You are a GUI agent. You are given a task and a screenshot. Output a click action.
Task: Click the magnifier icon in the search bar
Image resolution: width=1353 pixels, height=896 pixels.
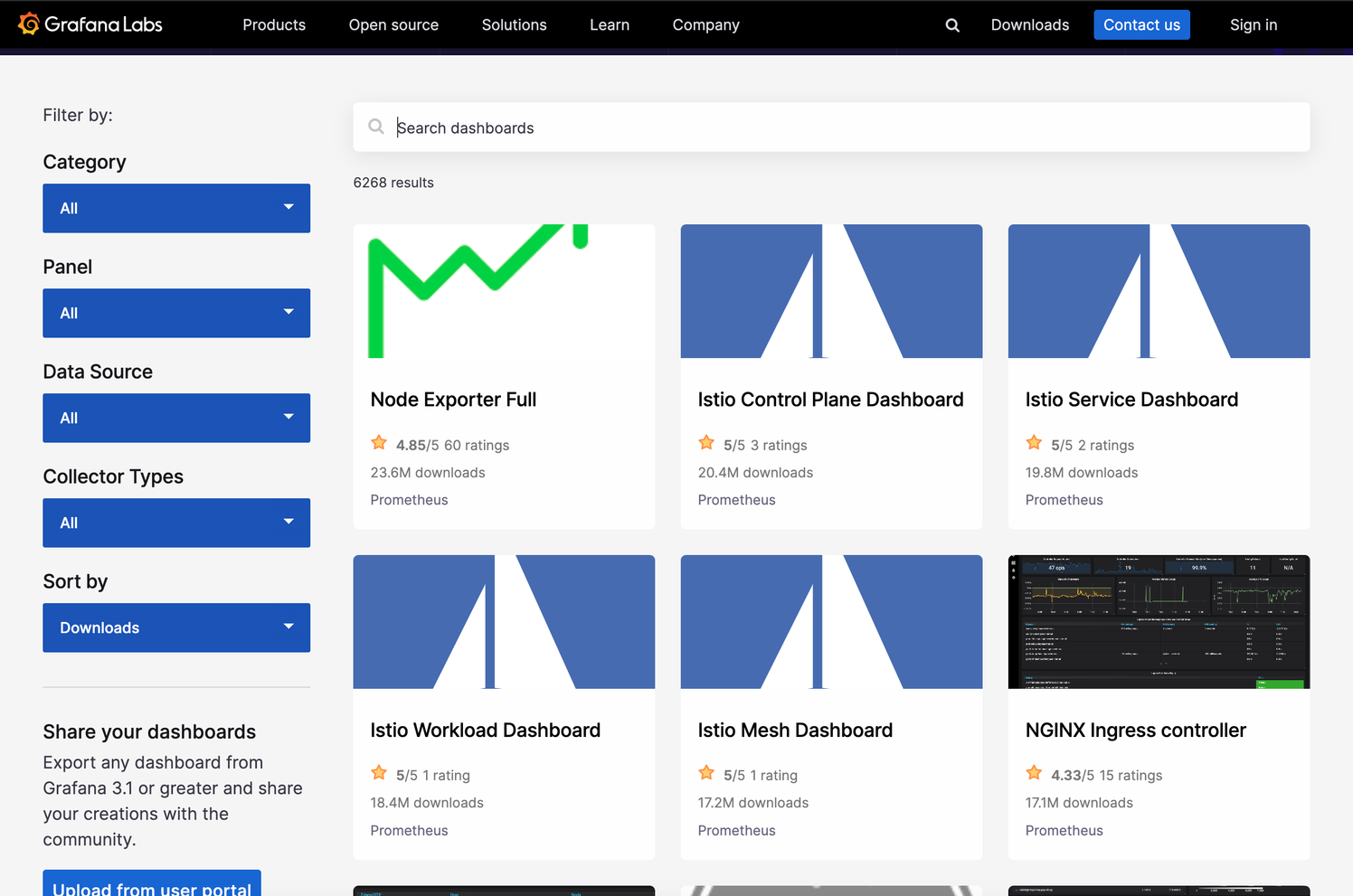[x=376, y=127]
